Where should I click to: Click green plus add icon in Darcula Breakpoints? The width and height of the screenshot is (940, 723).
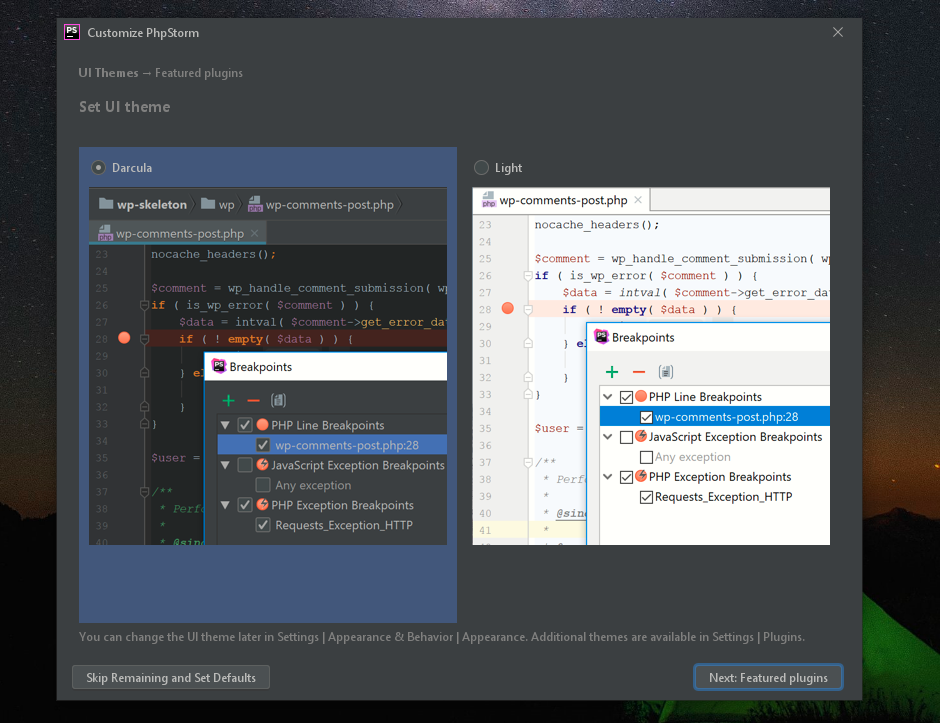pos(228,400)
